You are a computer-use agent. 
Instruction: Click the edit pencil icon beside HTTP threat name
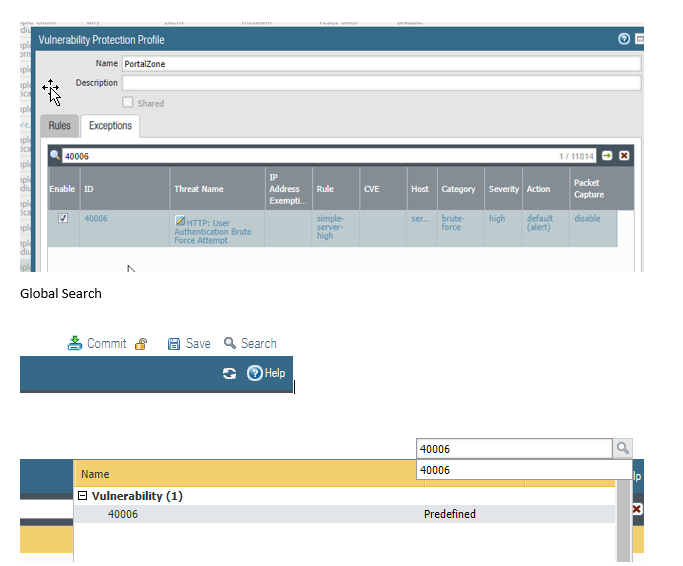[179, 220]
